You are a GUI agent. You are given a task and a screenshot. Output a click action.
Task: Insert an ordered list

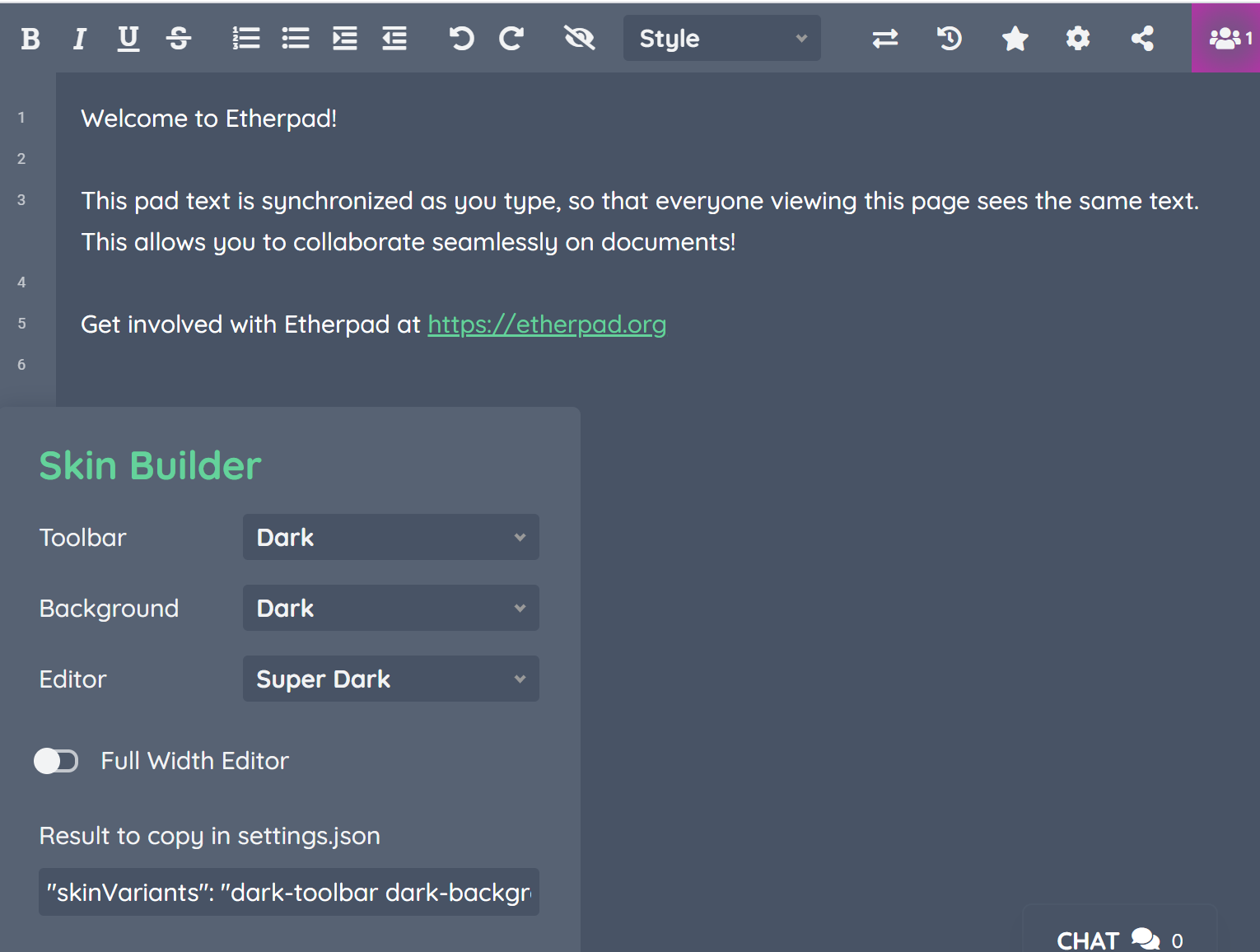click(x=245, y=38)
